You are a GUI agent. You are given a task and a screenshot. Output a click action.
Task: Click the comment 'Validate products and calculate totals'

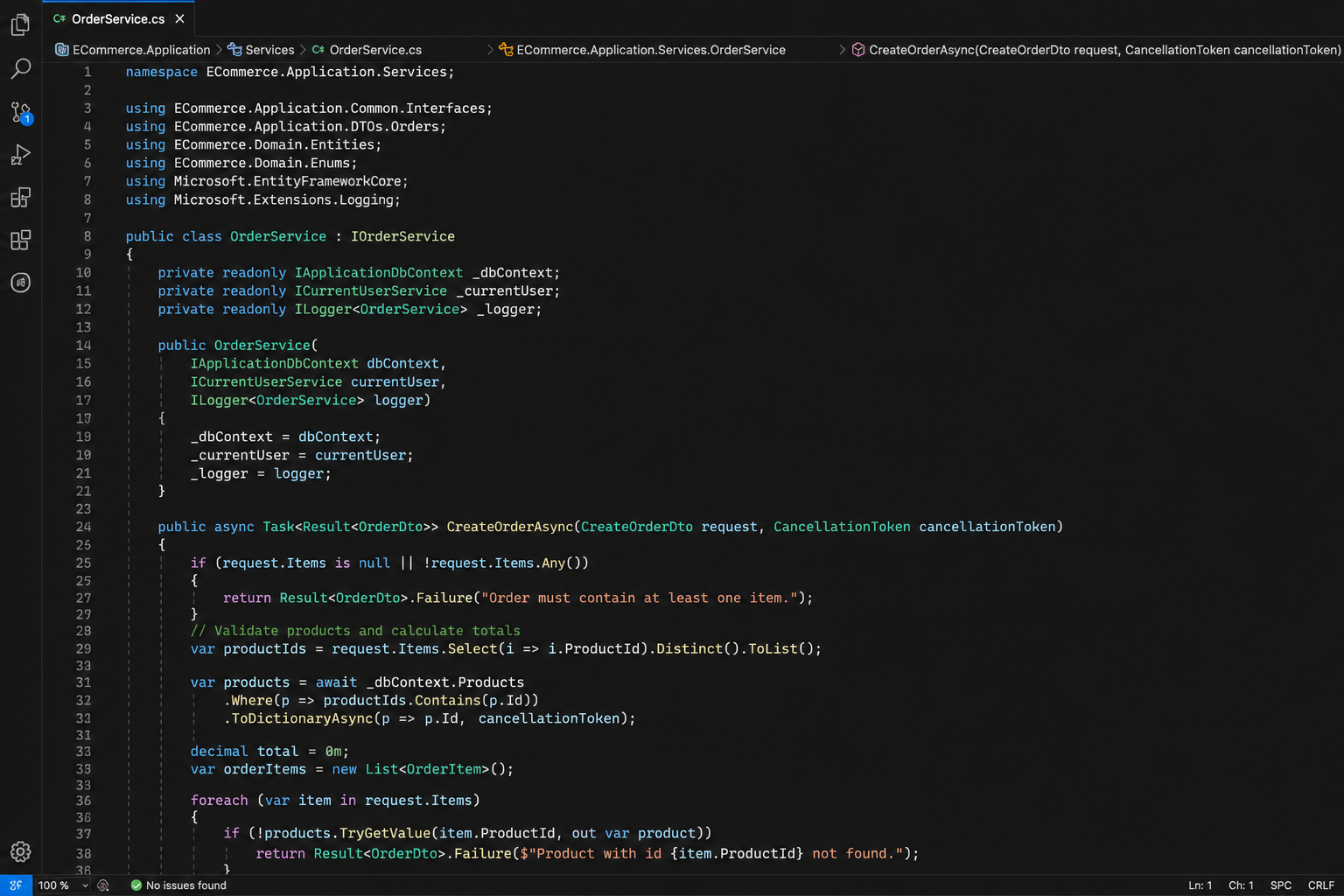point(355,631)
